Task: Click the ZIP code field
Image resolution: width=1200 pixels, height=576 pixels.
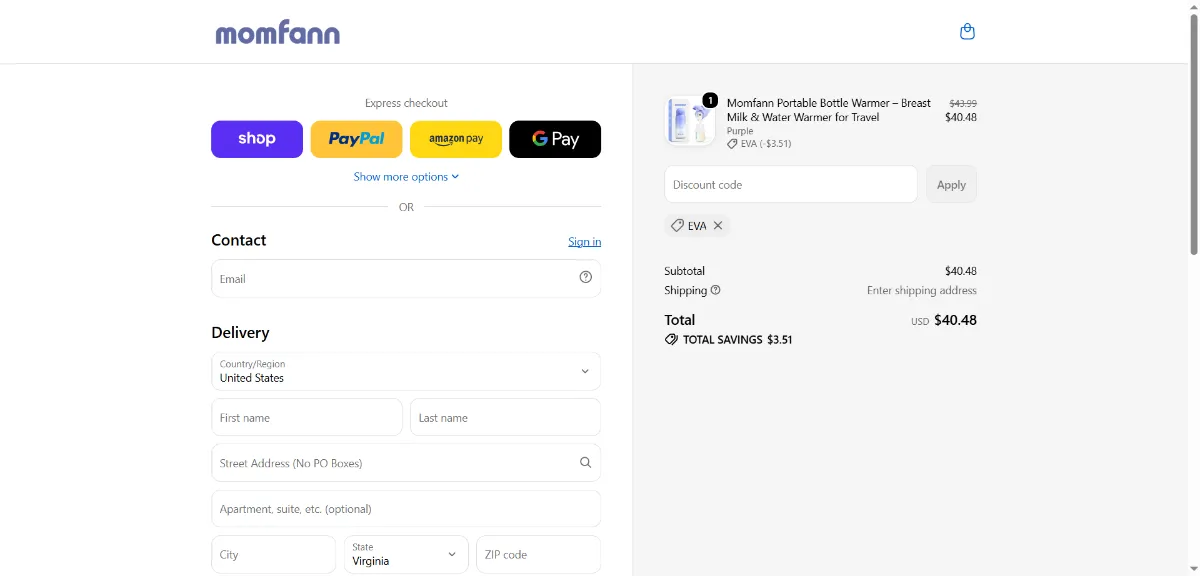Action: coord(538,554)
